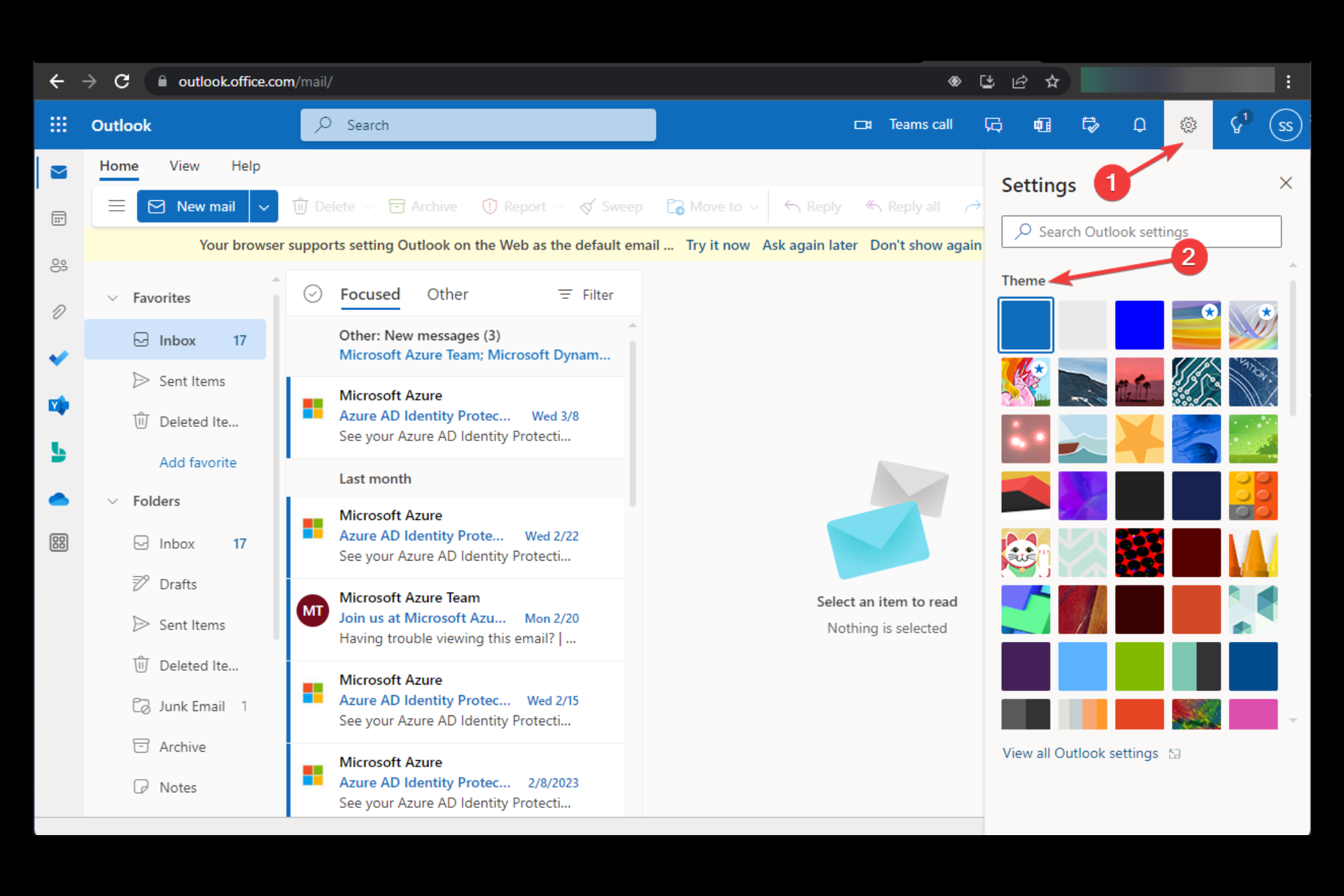This screenshot has height=896, width=1344.
Task: Click Try it now to set default email
Action: (717, 243)
